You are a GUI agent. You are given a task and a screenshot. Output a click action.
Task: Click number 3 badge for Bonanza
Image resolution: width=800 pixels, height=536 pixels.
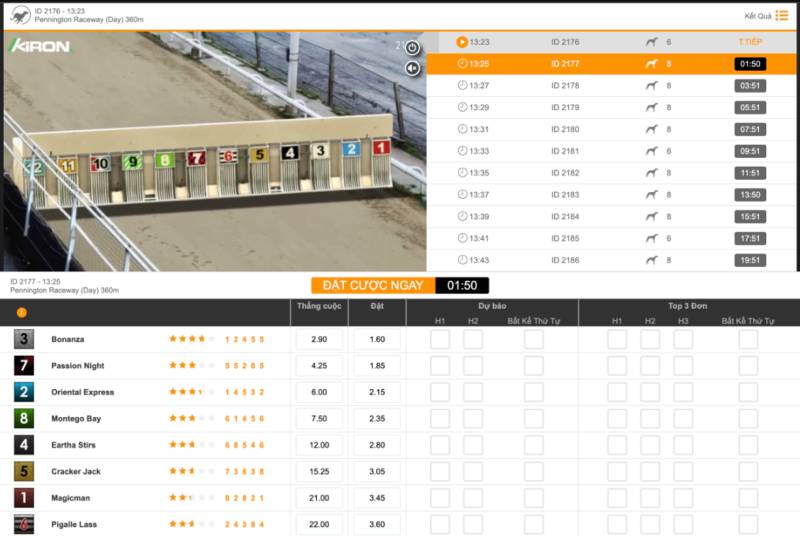[x=24, y=340]
